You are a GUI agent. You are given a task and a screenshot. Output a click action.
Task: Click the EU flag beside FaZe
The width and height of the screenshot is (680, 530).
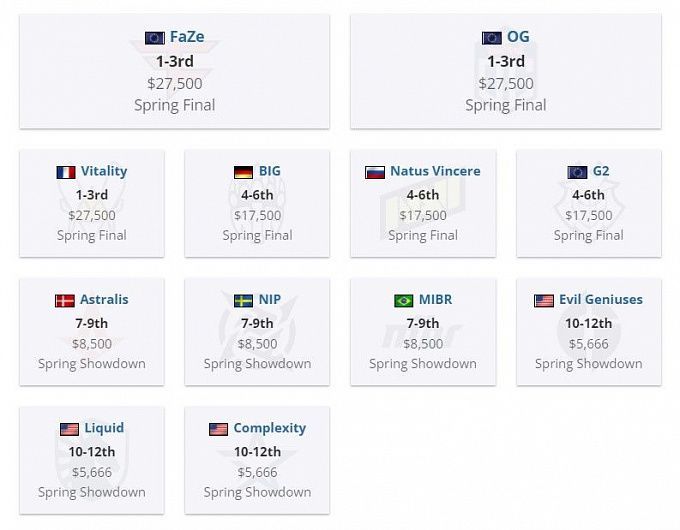pos(154,38)
